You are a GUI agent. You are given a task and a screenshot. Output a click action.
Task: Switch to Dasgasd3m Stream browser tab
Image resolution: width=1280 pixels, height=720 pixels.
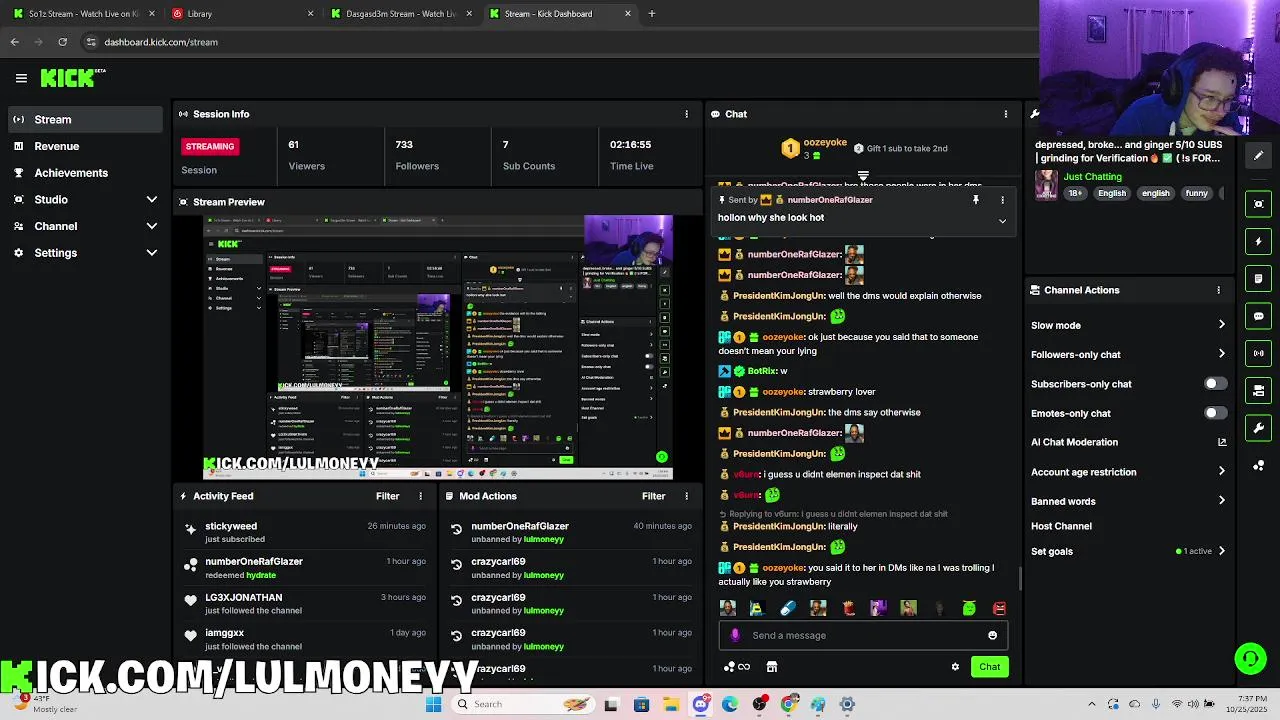pyautogui.click(x=400, y=14)
